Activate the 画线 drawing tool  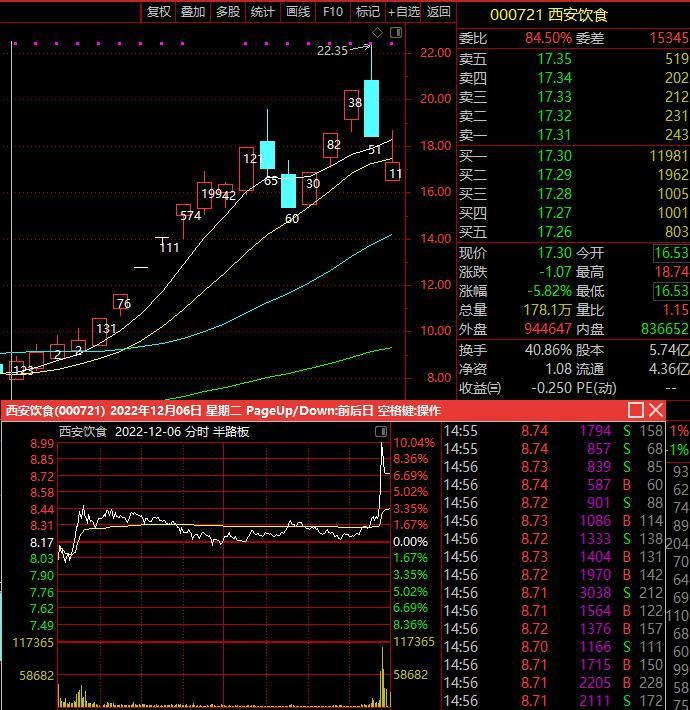[x=298, y=12]
